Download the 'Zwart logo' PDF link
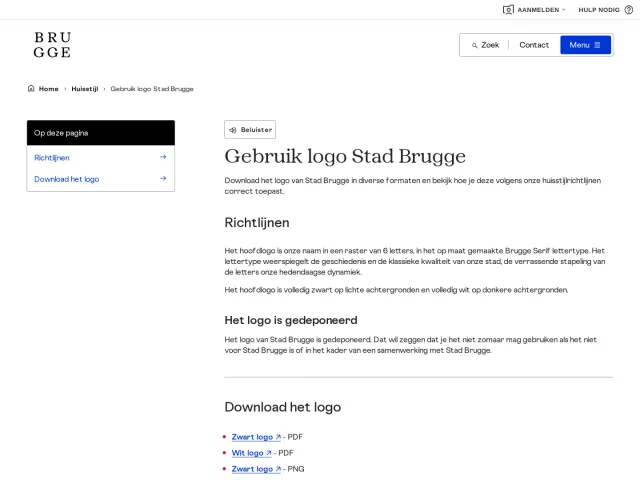Screen dimensions: 640x480 pos(256,437)
